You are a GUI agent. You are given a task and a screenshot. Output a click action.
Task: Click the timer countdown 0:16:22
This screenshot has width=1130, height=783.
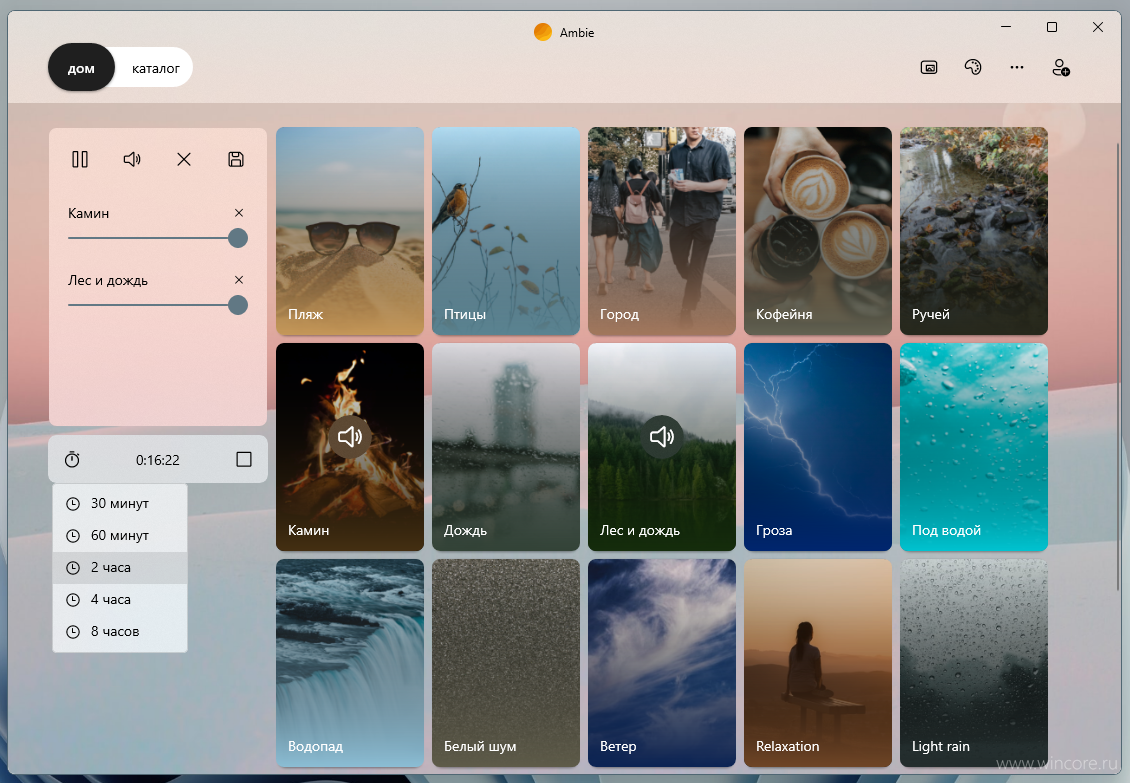[x=158, y=460]
